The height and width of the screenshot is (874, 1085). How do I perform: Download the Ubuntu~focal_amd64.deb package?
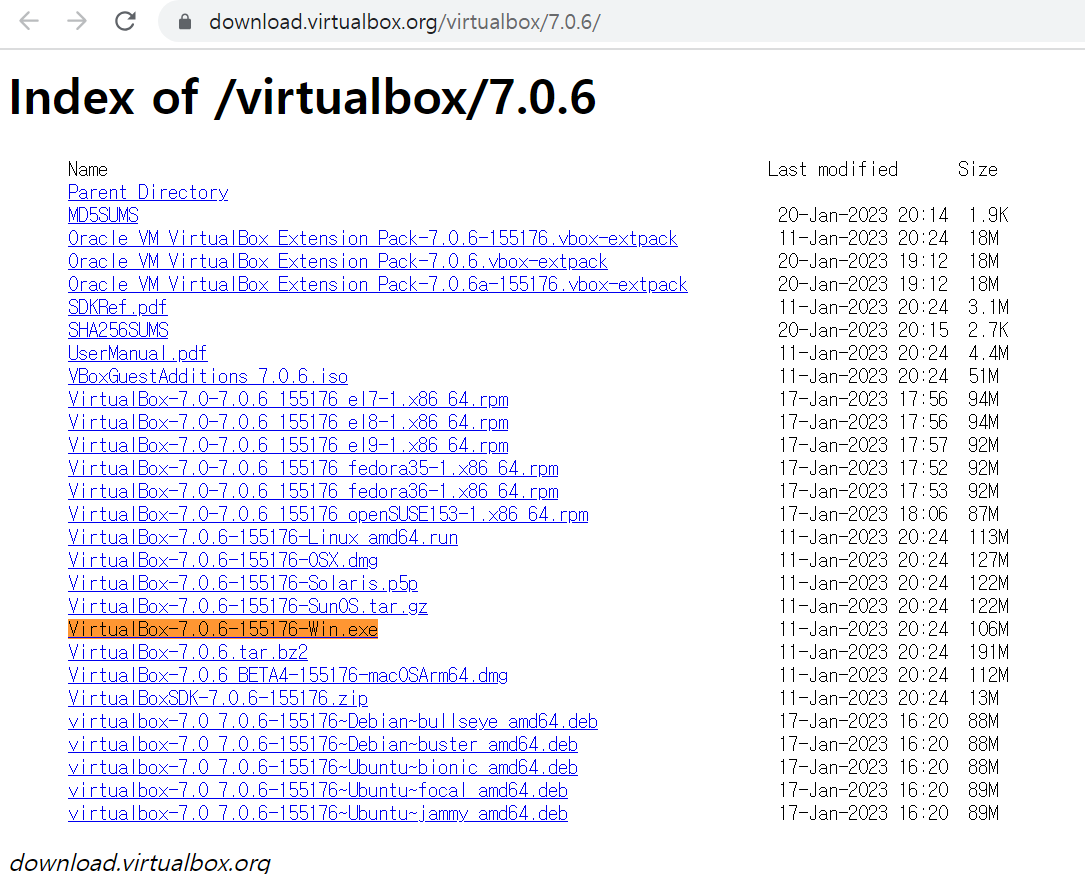(318, 790)
